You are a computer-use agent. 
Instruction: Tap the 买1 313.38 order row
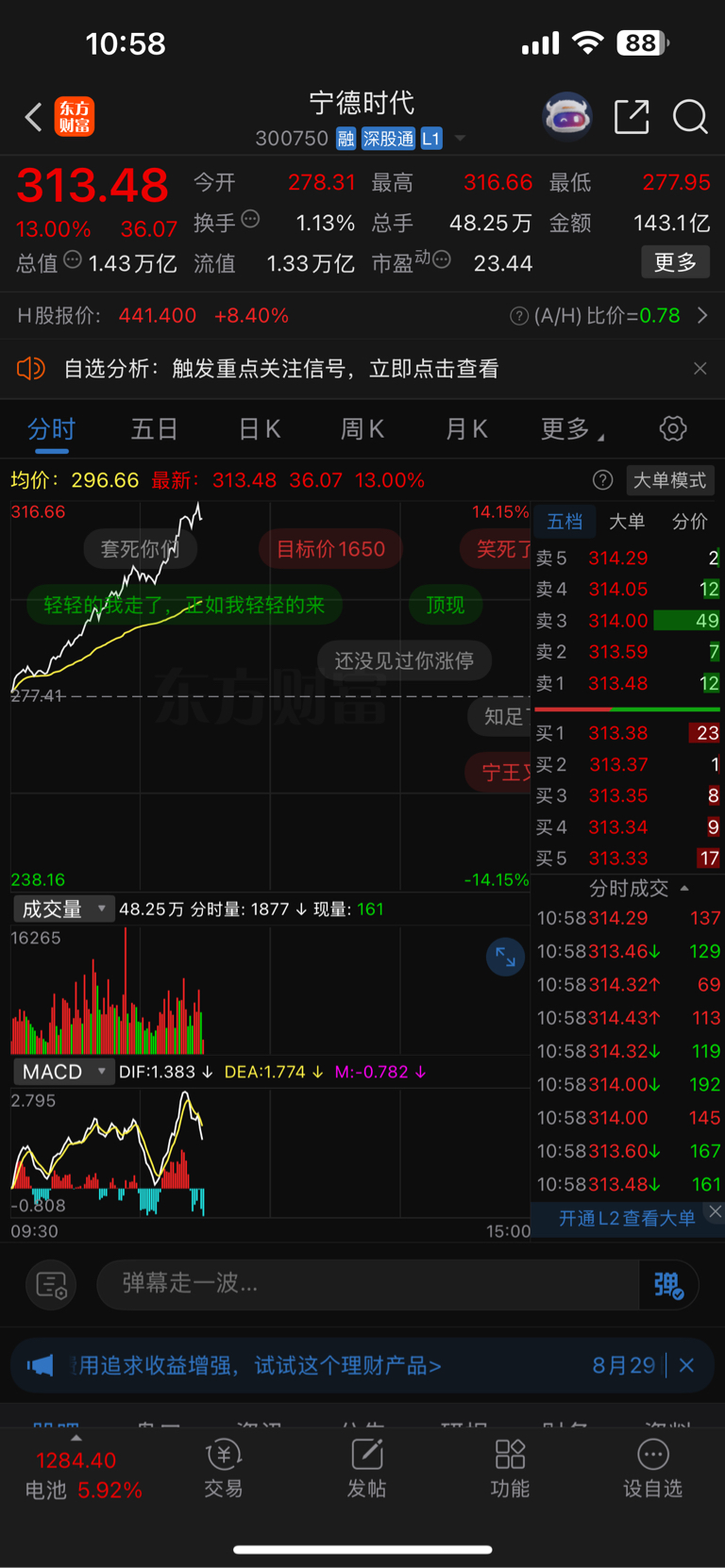click(628, 733)
